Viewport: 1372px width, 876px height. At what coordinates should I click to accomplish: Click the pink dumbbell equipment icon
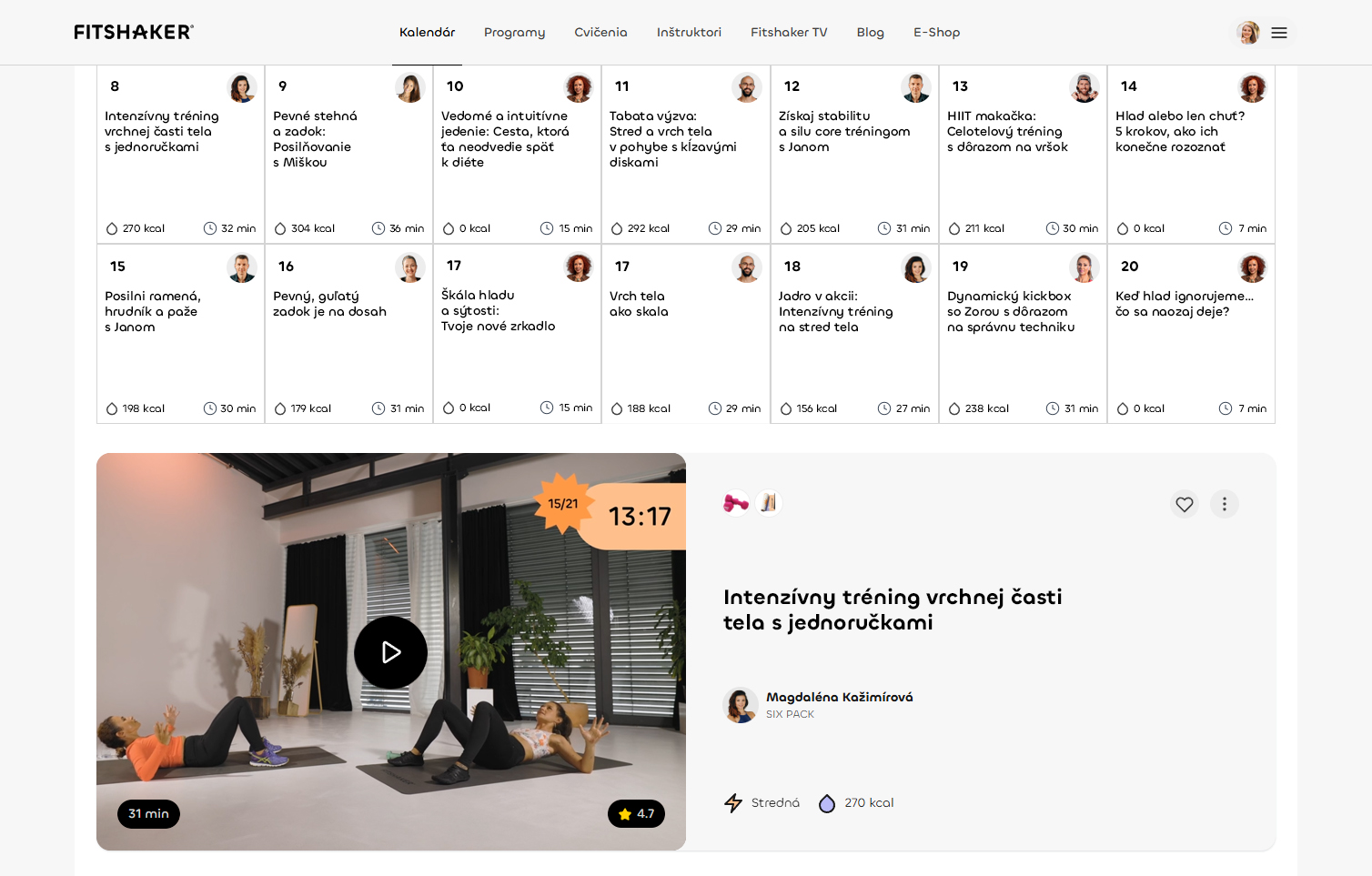[735, 502]
